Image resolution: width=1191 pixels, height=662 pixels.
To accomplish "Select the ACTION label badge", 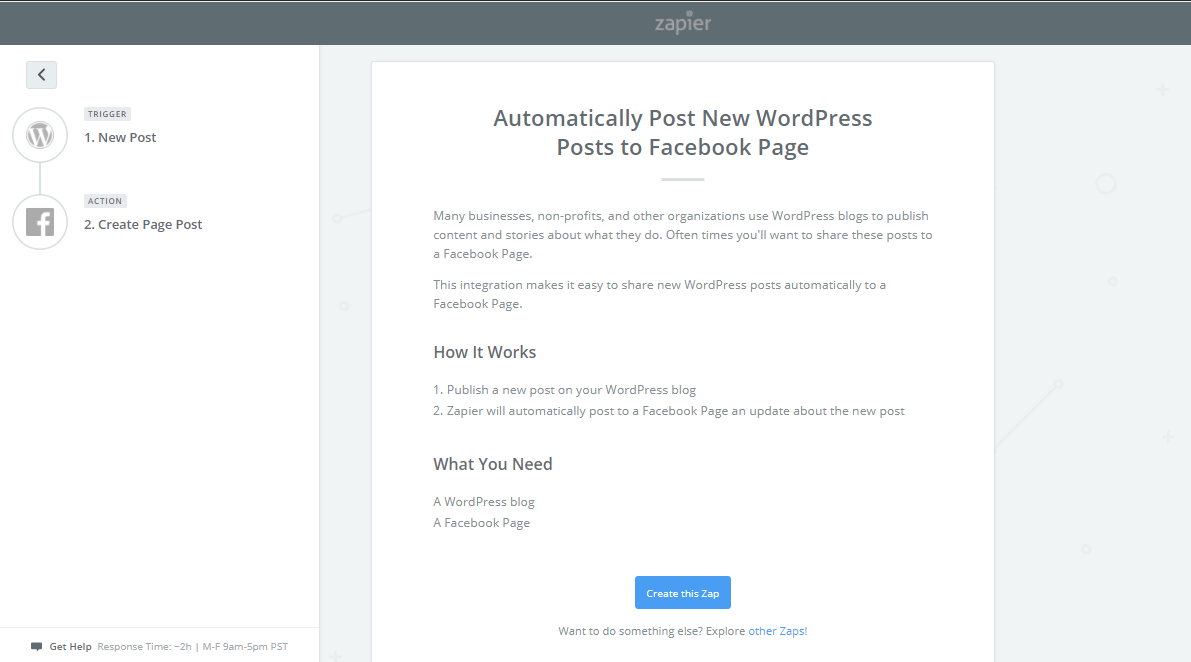I will [x=105, y=200].
